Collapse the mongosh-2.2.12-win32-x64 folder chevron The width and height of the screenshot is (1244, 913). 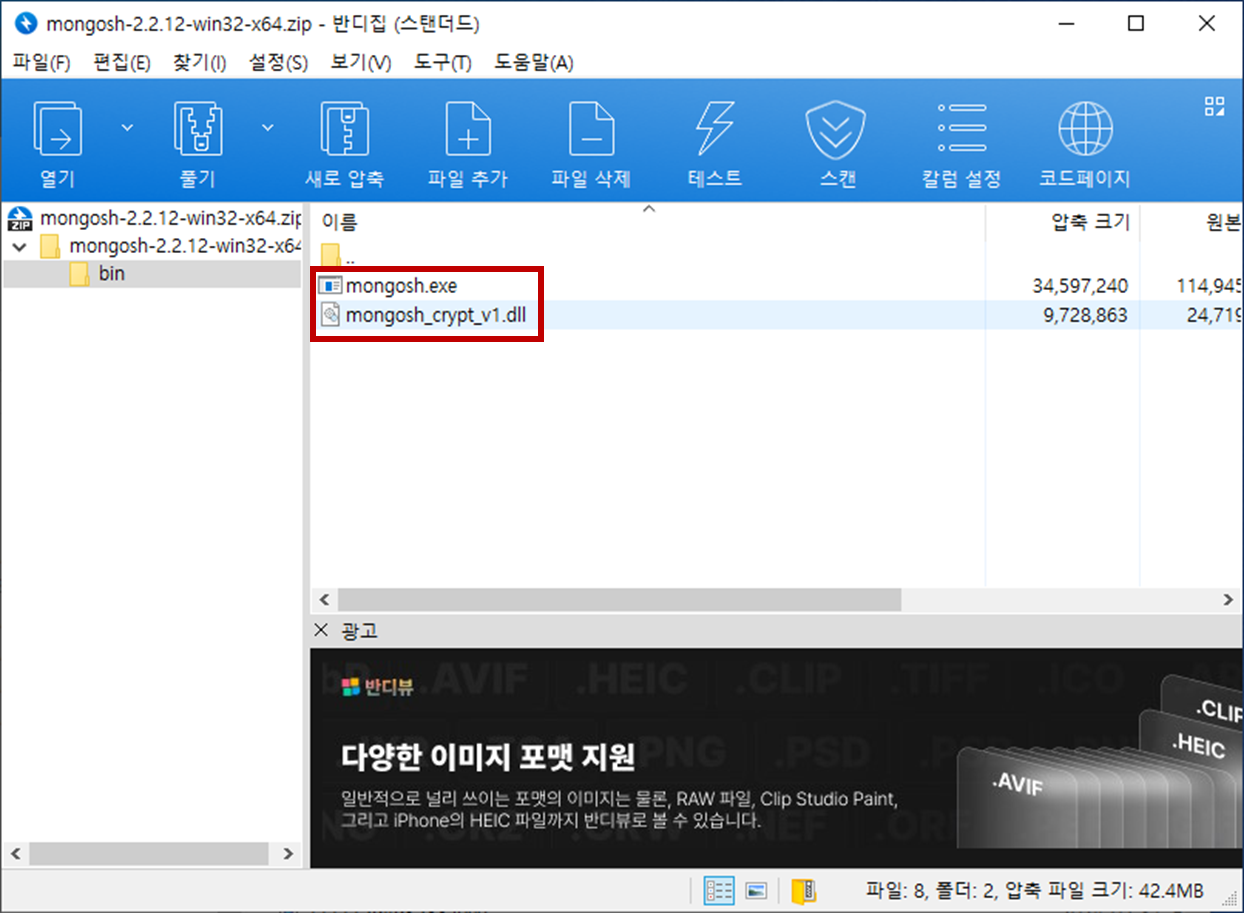pyautogui.click(x=19, y=246)
